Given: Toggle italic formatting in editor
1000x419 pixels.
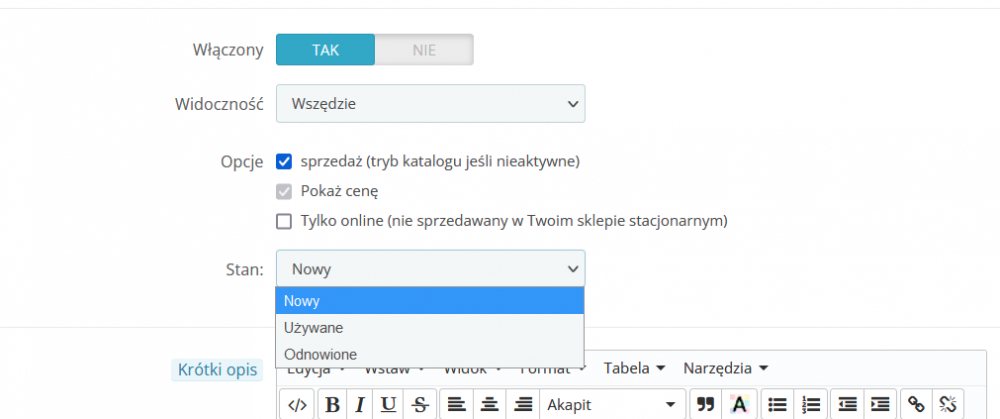Looking at the screenshot, I should (x=360, y=404).
